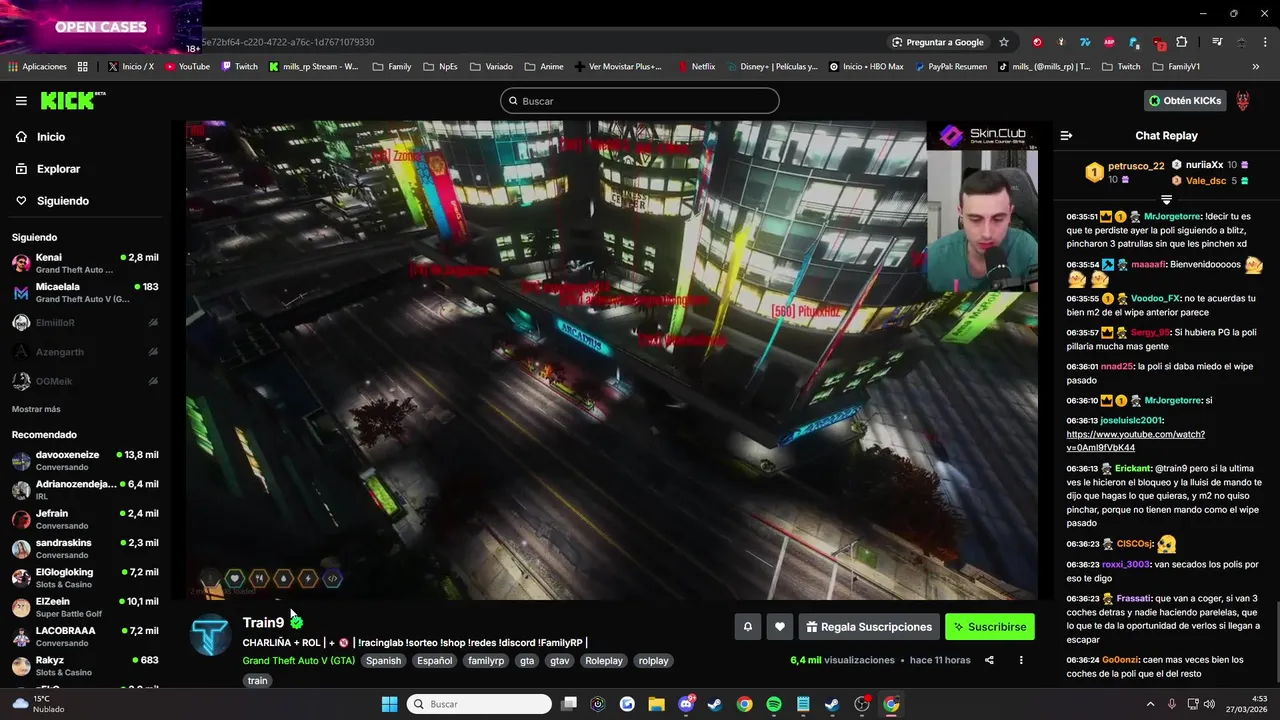Open File Explorer from the taskbar
The height and width of the screenshot is (720, 1280).
click(x=657, y=704)
